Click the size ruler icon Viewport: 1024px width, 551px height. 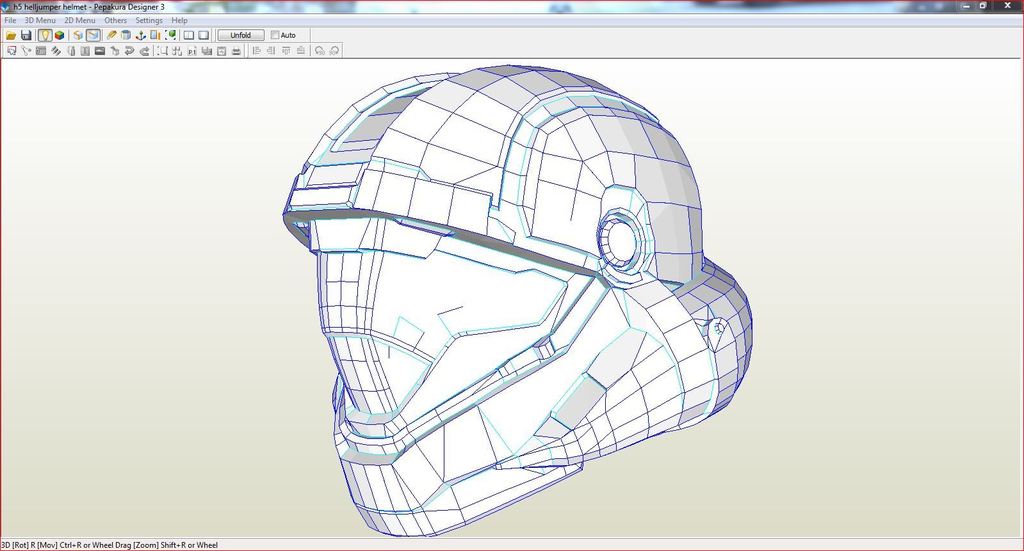155,35
